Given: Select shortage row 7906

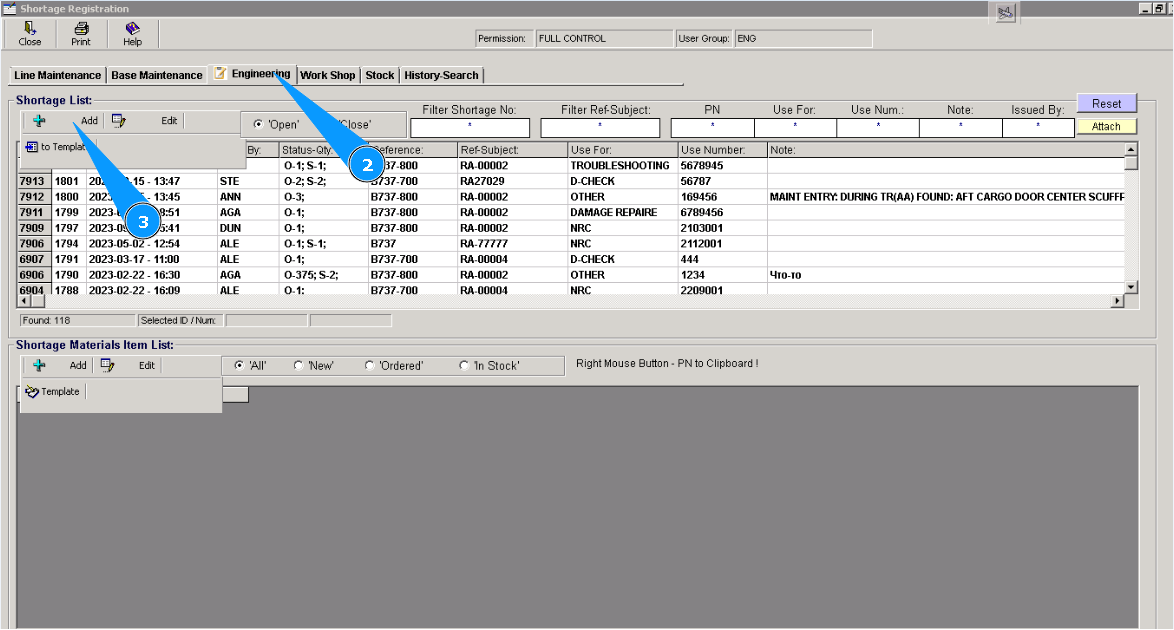Looking at the screenshot, I should click(571, 244).
